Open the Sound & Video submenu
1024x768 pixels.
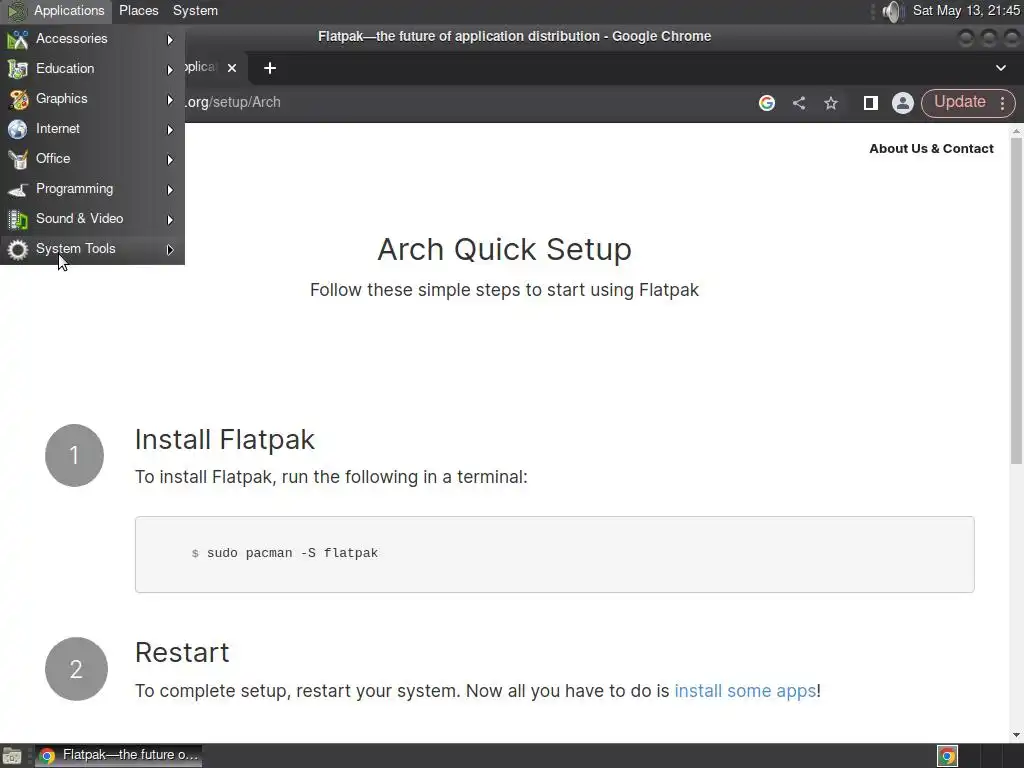(92, 219)
